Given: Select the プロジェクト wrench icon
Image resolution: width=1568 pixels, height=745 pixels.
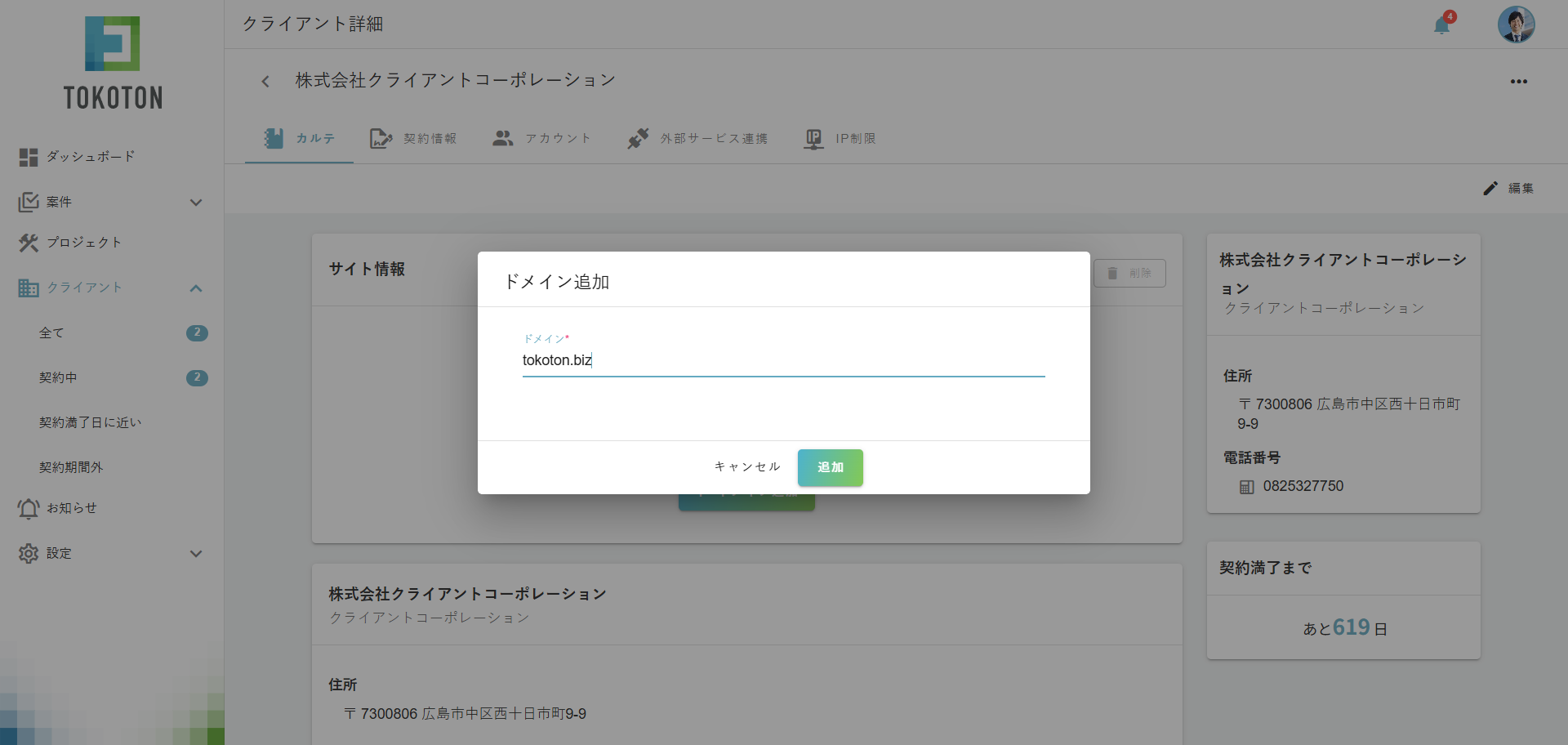Looking at the screenshot, I should (x=28, y=243).
